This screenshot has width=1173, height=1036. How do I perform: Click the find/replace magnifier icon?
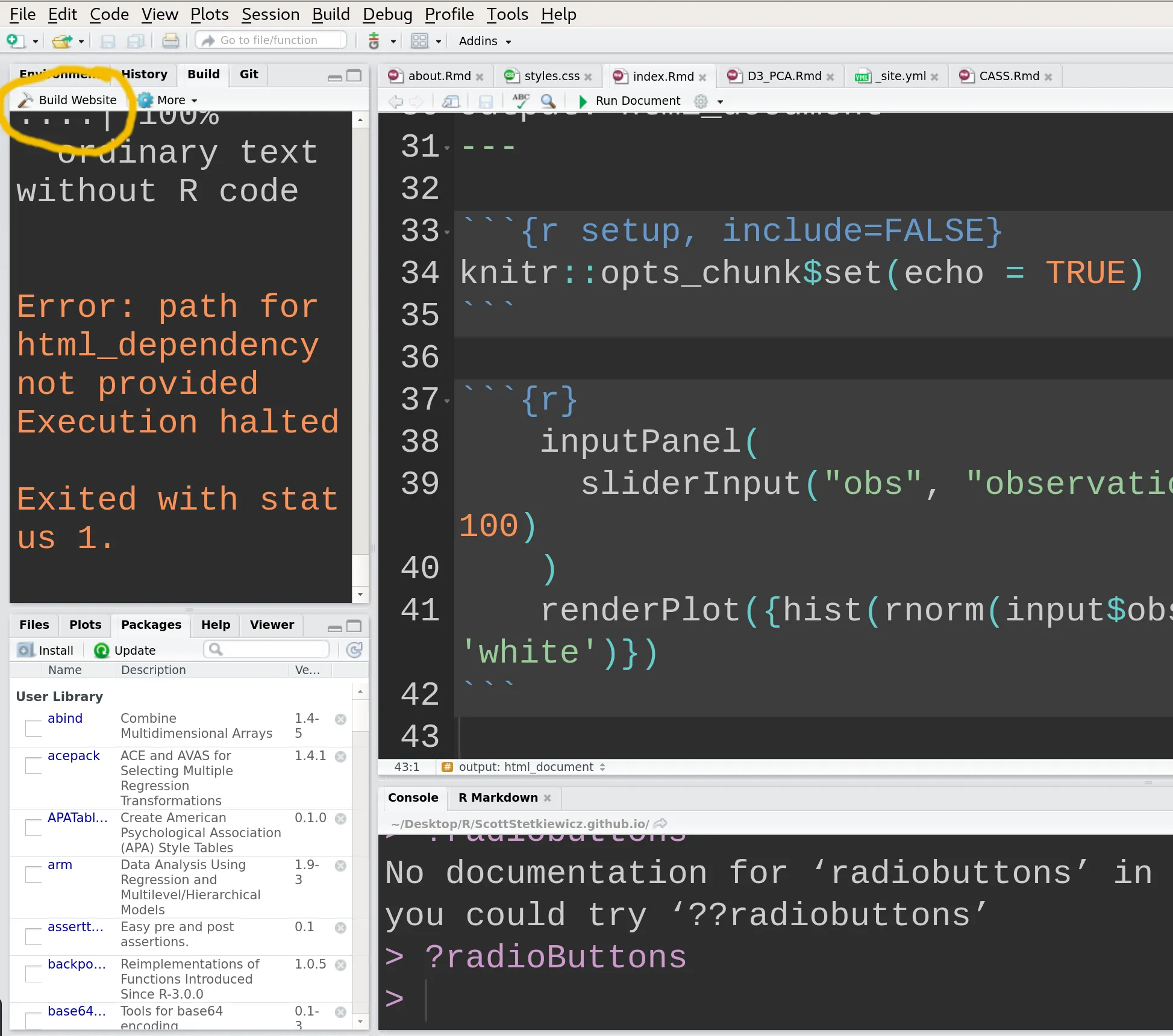pyautogui.click(x=548, y=101)
